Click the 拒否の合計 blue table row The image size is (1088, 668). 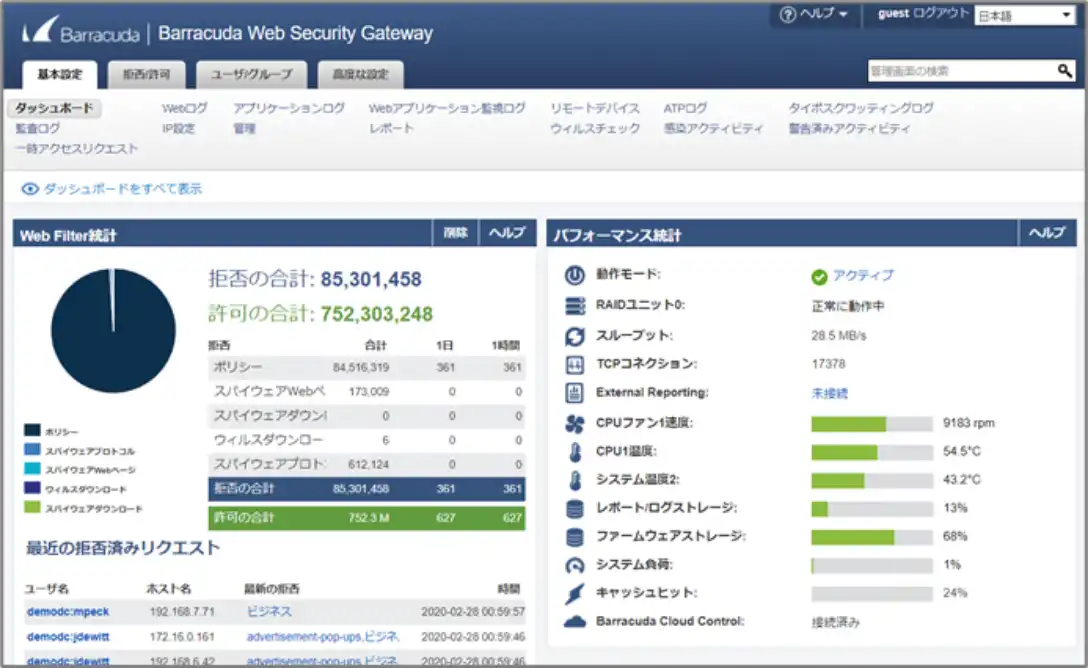(366, 489)
